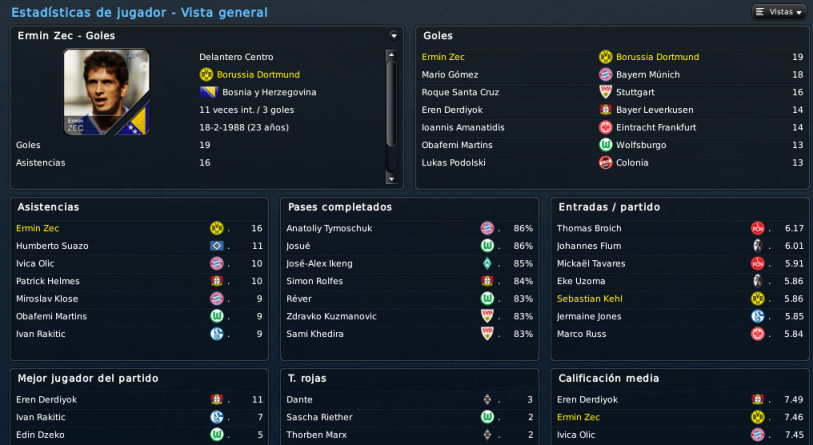This screenshot has width=813, height=445.
Task: Click the Borussia Dortmund link in the profile
Action: pos(258,75)
